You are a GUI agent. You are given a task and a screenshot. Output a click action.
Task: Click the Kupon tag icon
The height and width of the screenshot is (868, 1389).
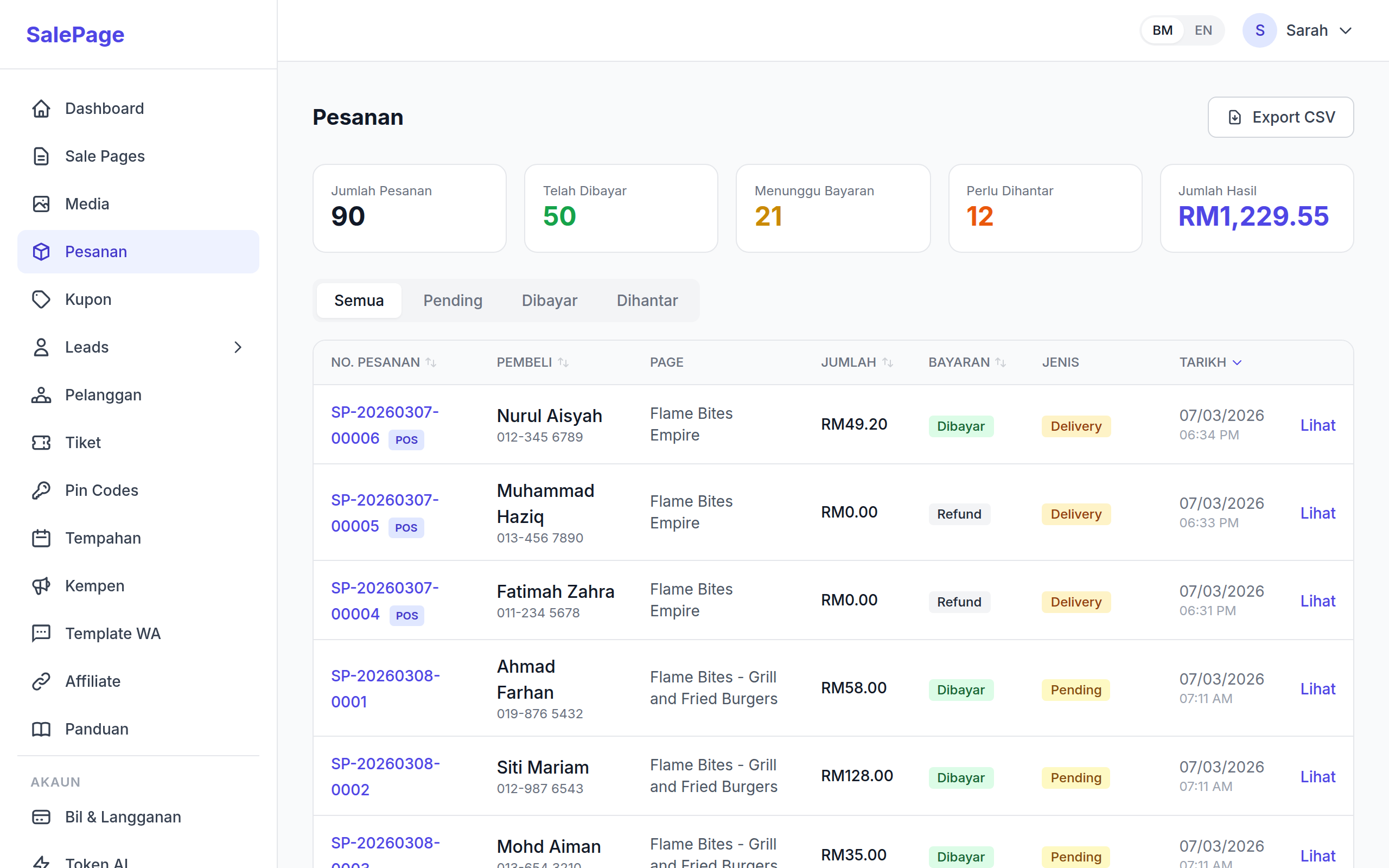click(x=41, y=299)
